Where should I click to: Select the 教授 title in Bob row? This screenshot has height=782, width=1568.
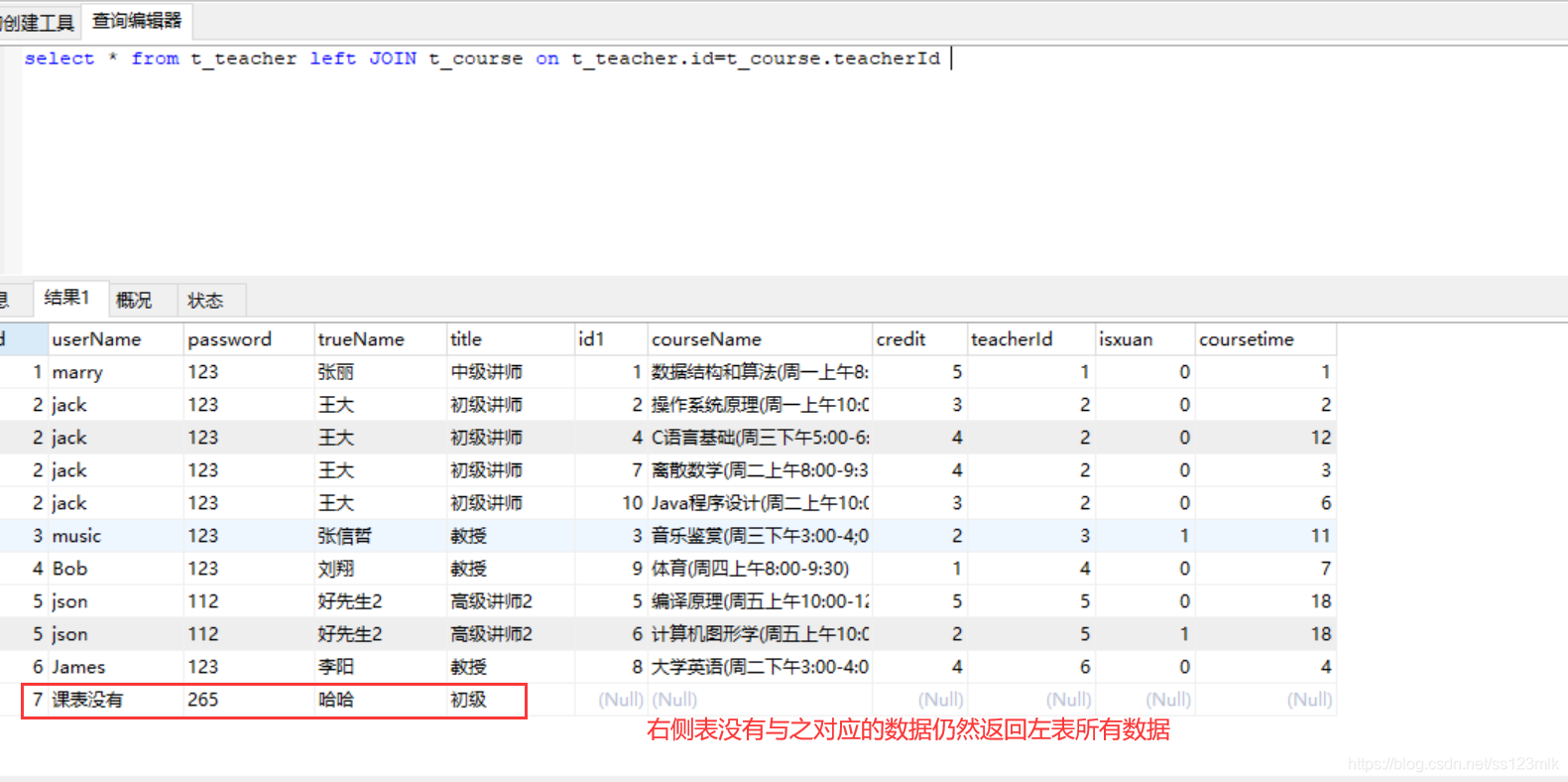click(x=511, y=569)
